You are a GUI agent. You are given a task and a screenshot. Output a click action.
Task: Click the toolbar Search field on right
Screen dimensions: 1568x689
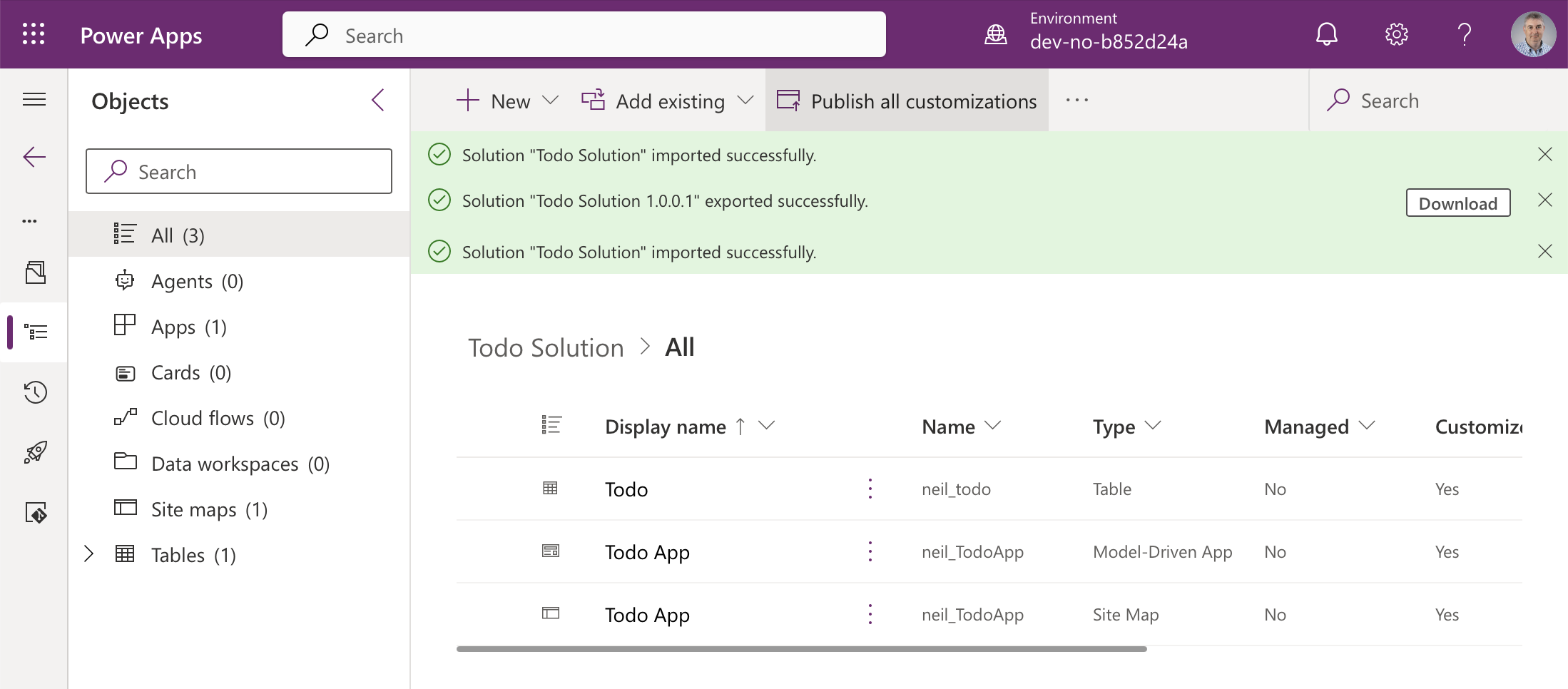coord(1437,101)
